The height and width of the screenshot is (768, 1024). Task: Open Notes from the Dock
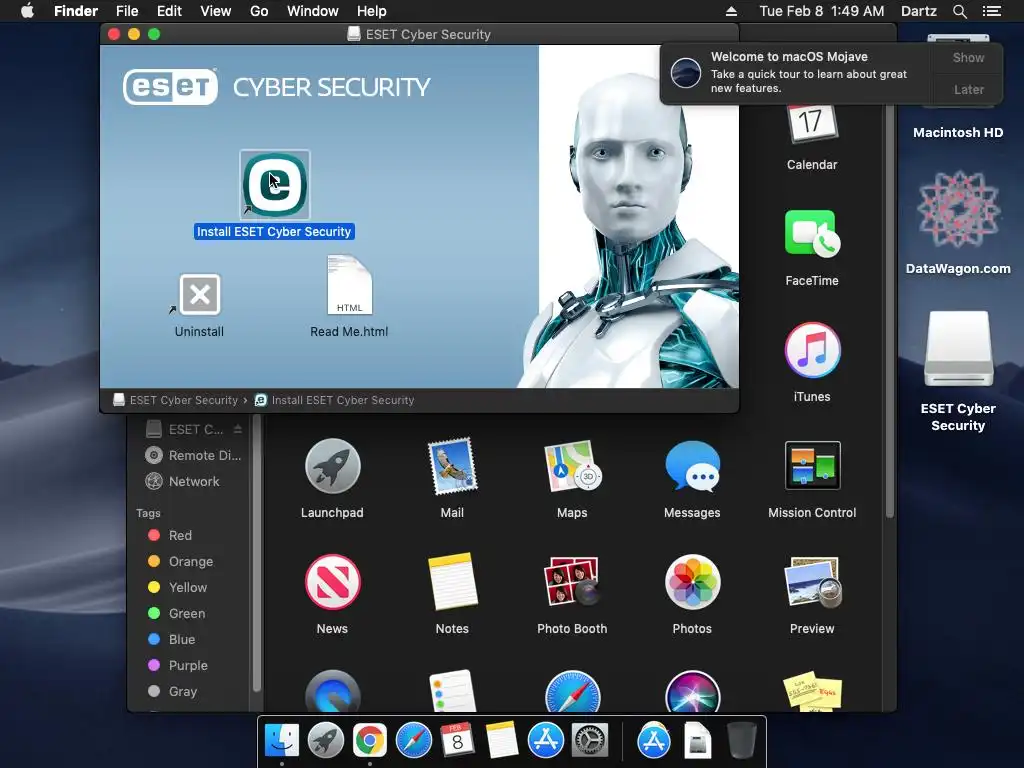[502, 741]
